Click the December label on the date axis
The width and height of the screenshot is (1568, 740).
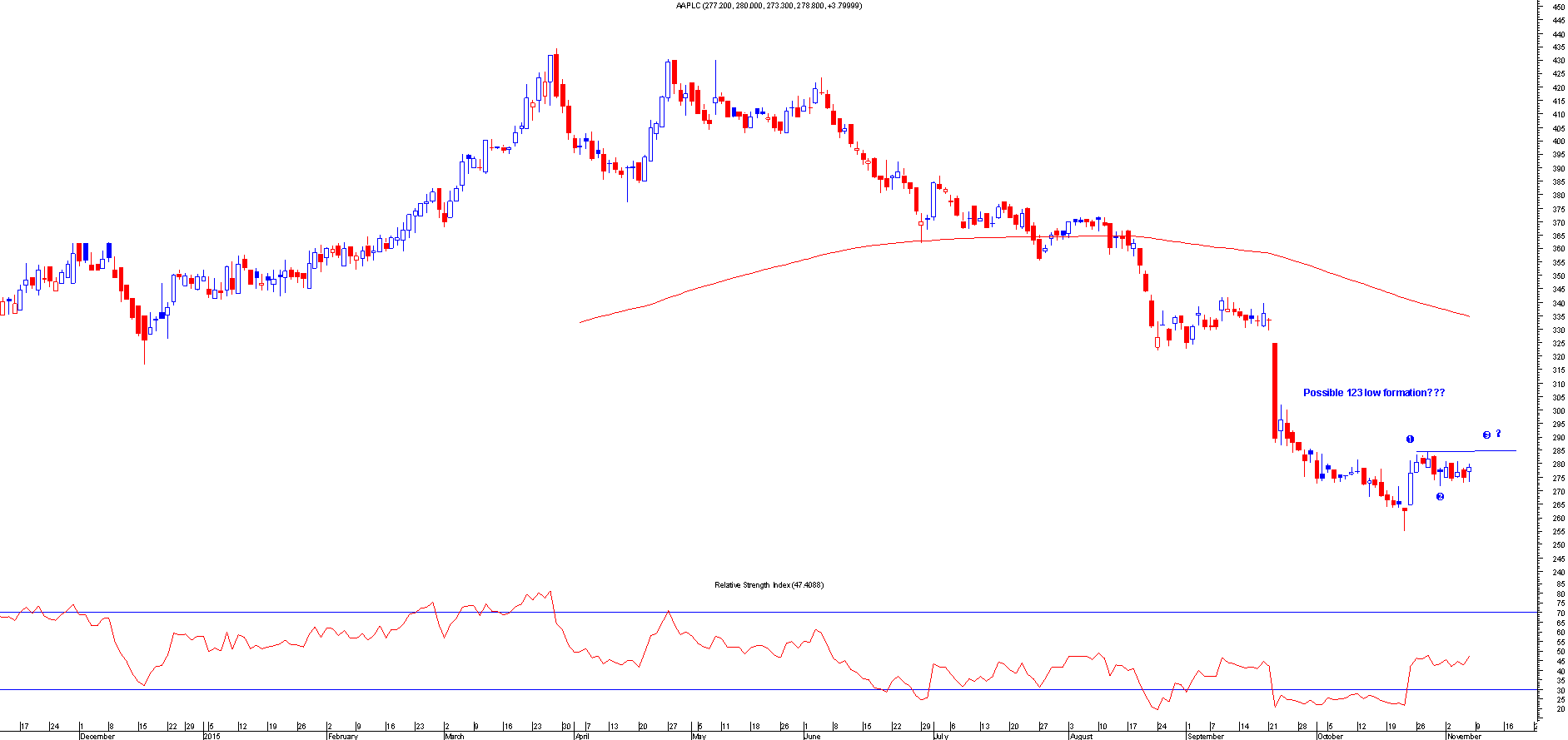point(97,736)
